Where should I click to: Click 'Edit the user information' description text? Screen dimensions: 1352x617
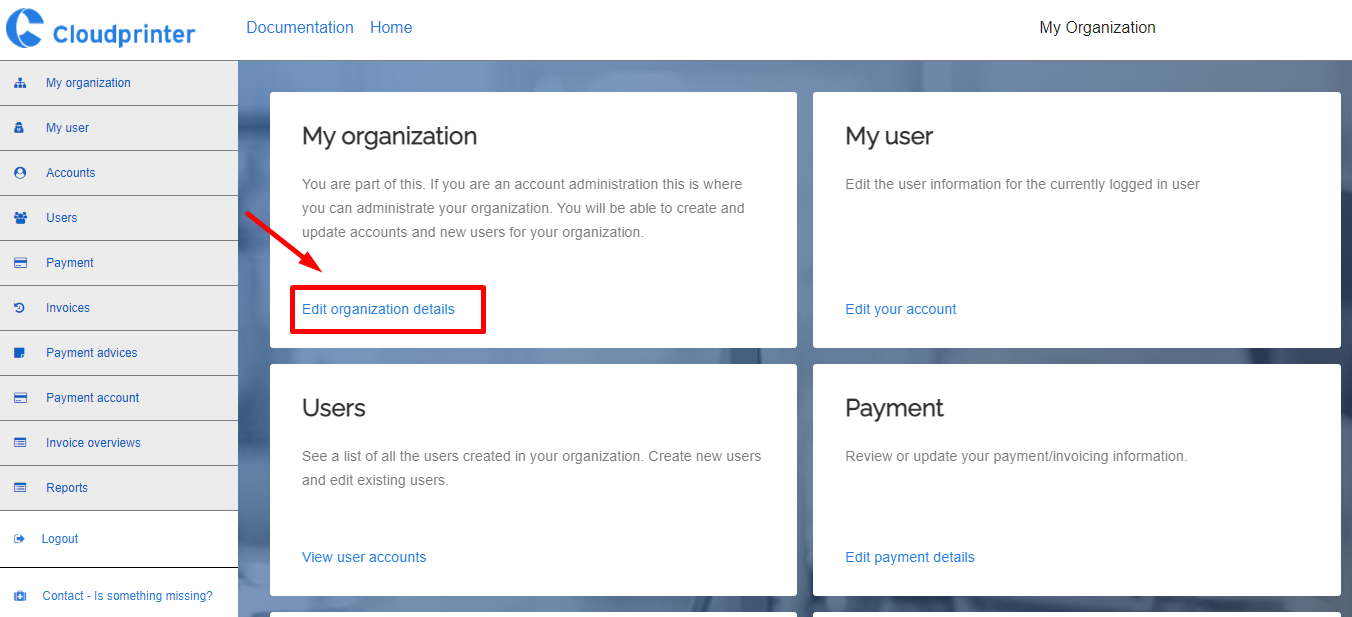point(1022,184)
